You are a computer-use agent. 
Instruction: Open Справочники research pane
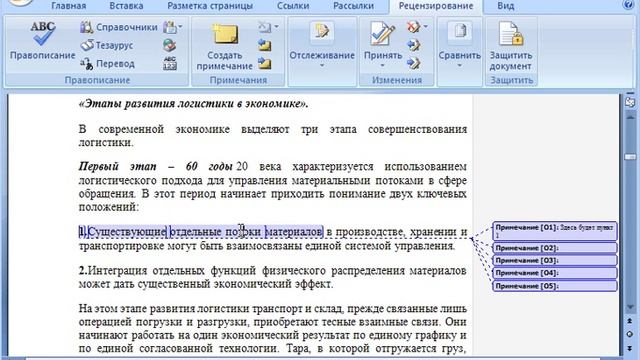[119, 27]
